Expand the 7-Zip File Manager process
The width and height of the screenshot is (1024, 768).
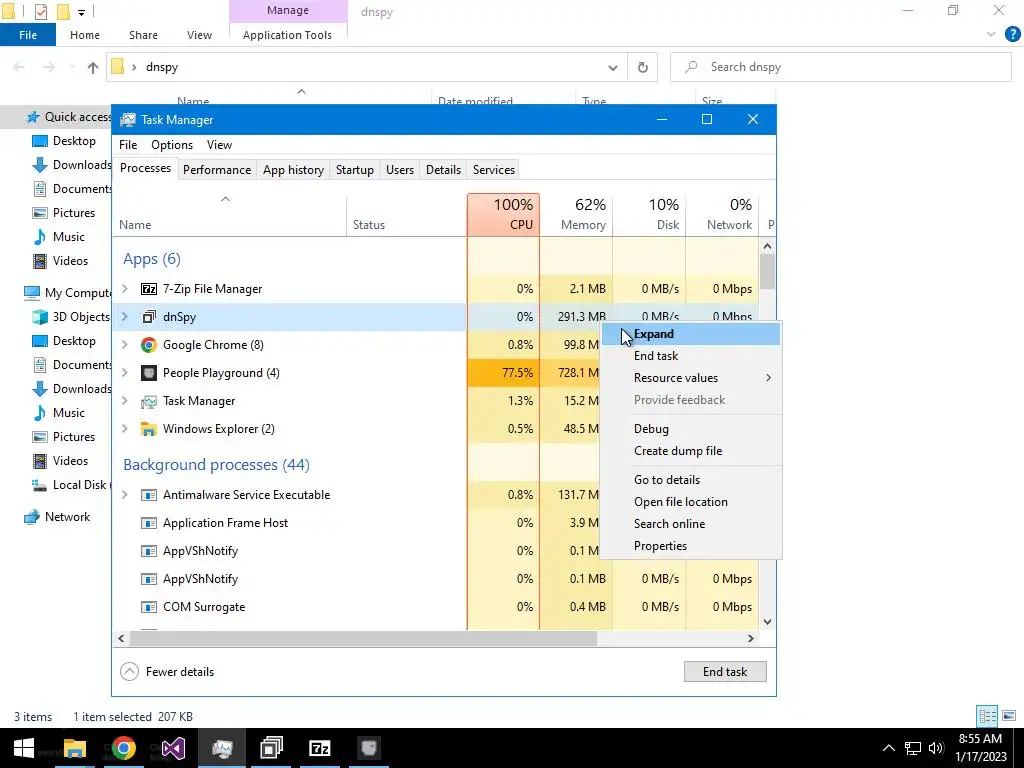pos(125,289)
